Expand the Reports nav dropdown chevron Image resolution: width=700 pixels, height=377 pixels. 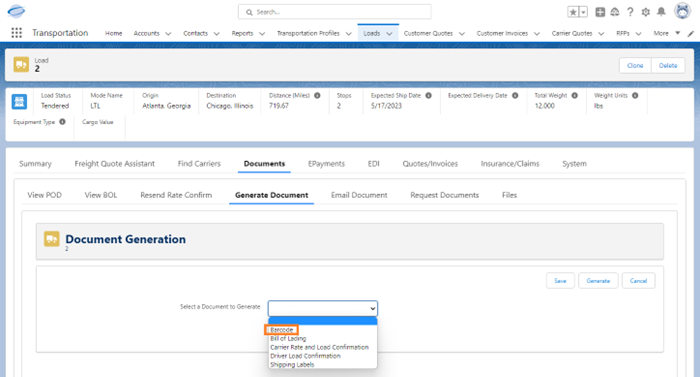262,34
